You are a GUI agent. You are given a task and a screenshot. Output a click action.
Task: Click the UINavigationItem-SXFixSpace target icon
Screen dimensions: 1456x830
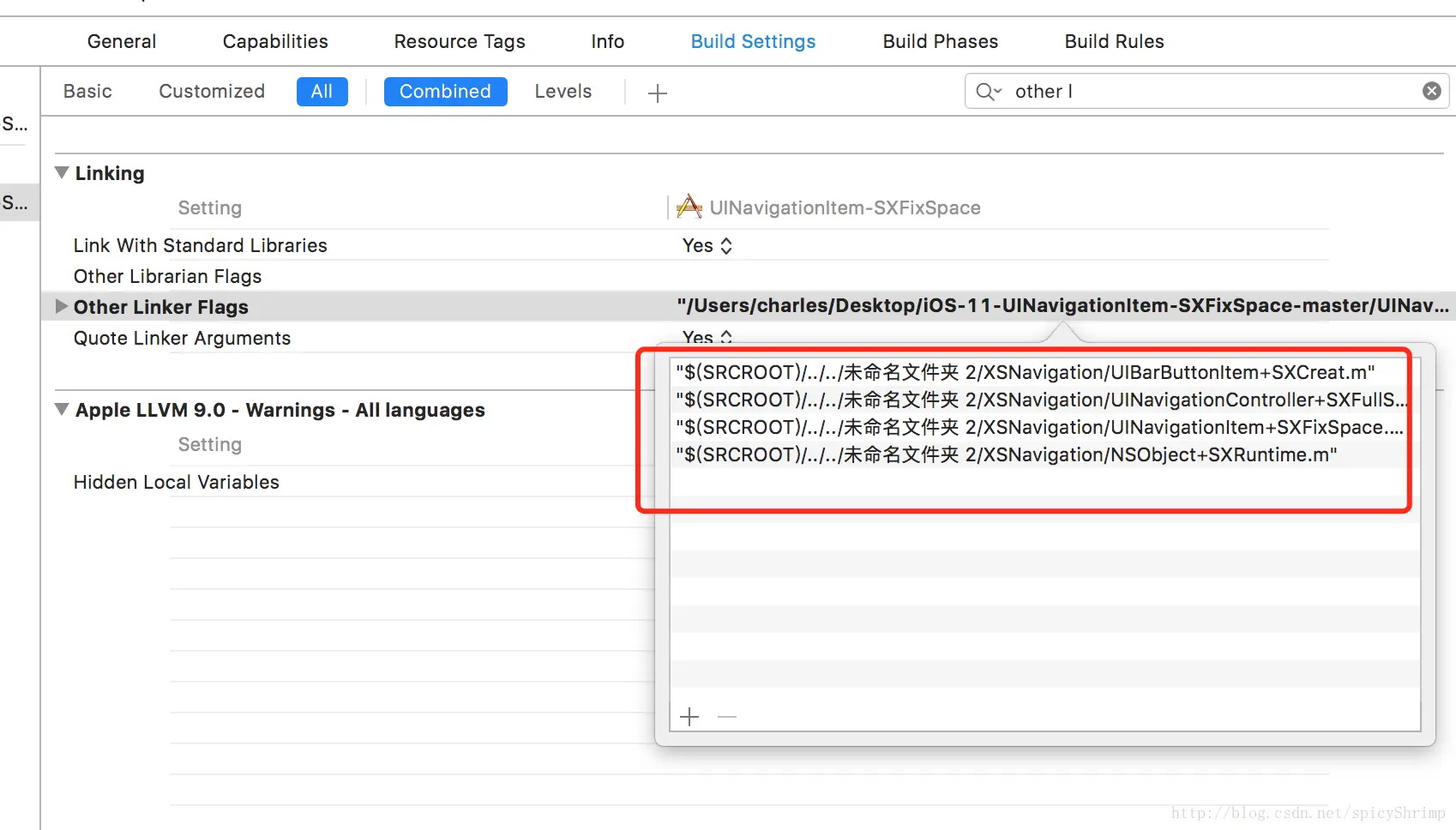coord(689,207)
